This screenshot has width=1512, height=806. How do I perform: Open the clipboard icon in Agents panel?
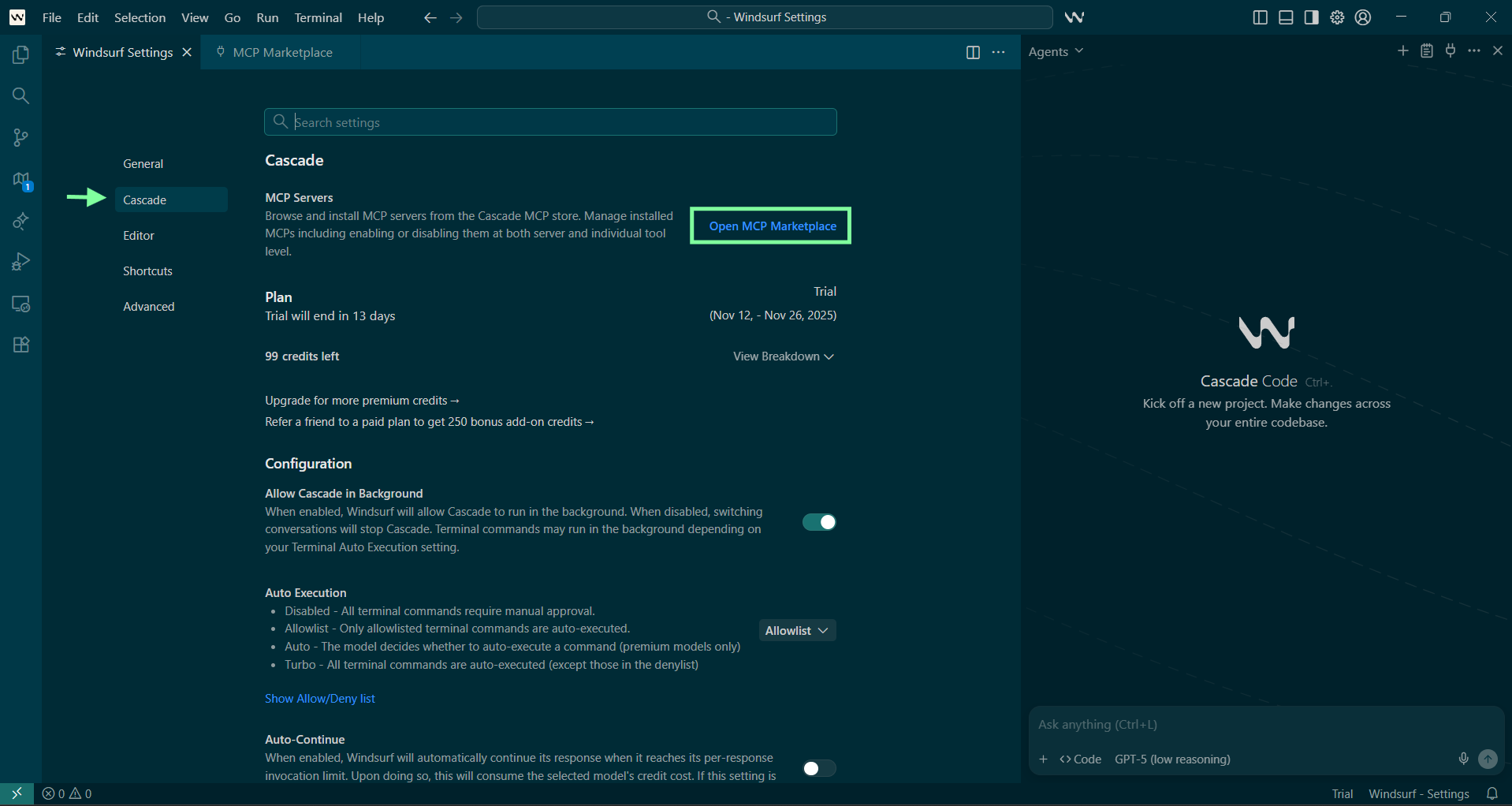point(1427,50)
